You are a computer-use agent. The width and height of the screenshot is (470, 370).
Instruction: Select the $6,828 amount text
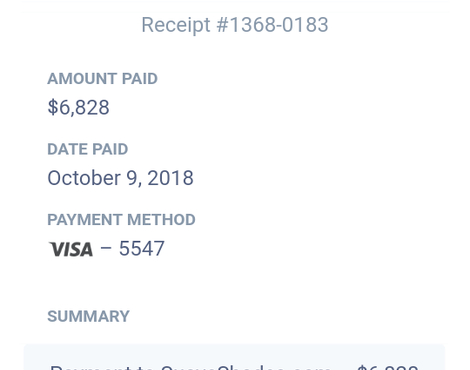pyautogui.click(x=78, y=107)
